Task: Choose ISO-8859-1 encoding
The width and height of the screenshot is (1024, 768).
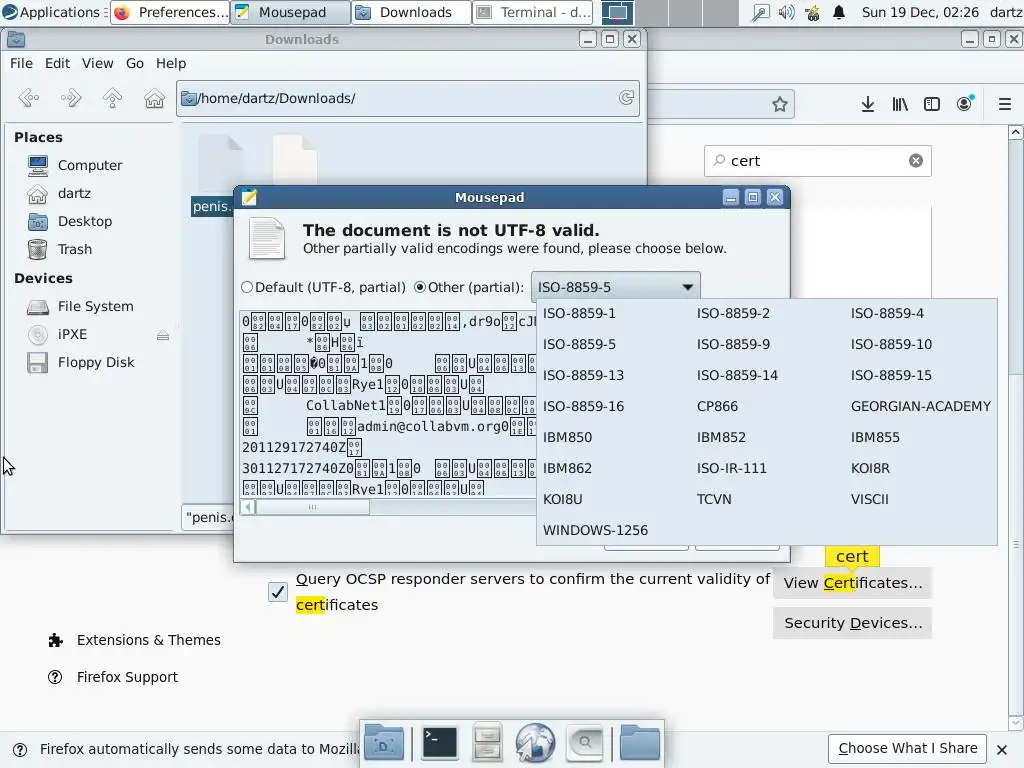Action: click(x=579, y=313)
